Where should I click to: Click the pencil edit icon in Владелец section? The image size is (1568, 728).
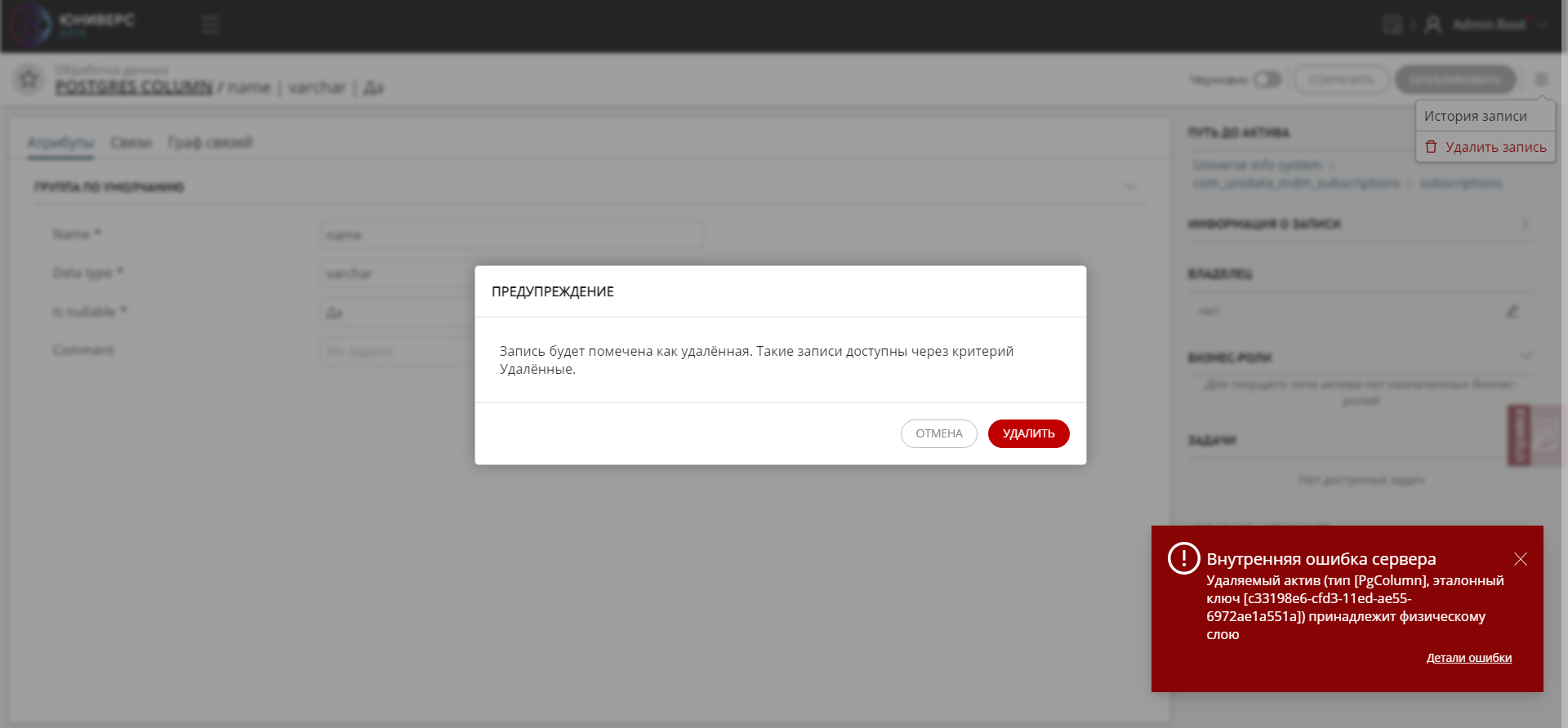click(1512, 312)
